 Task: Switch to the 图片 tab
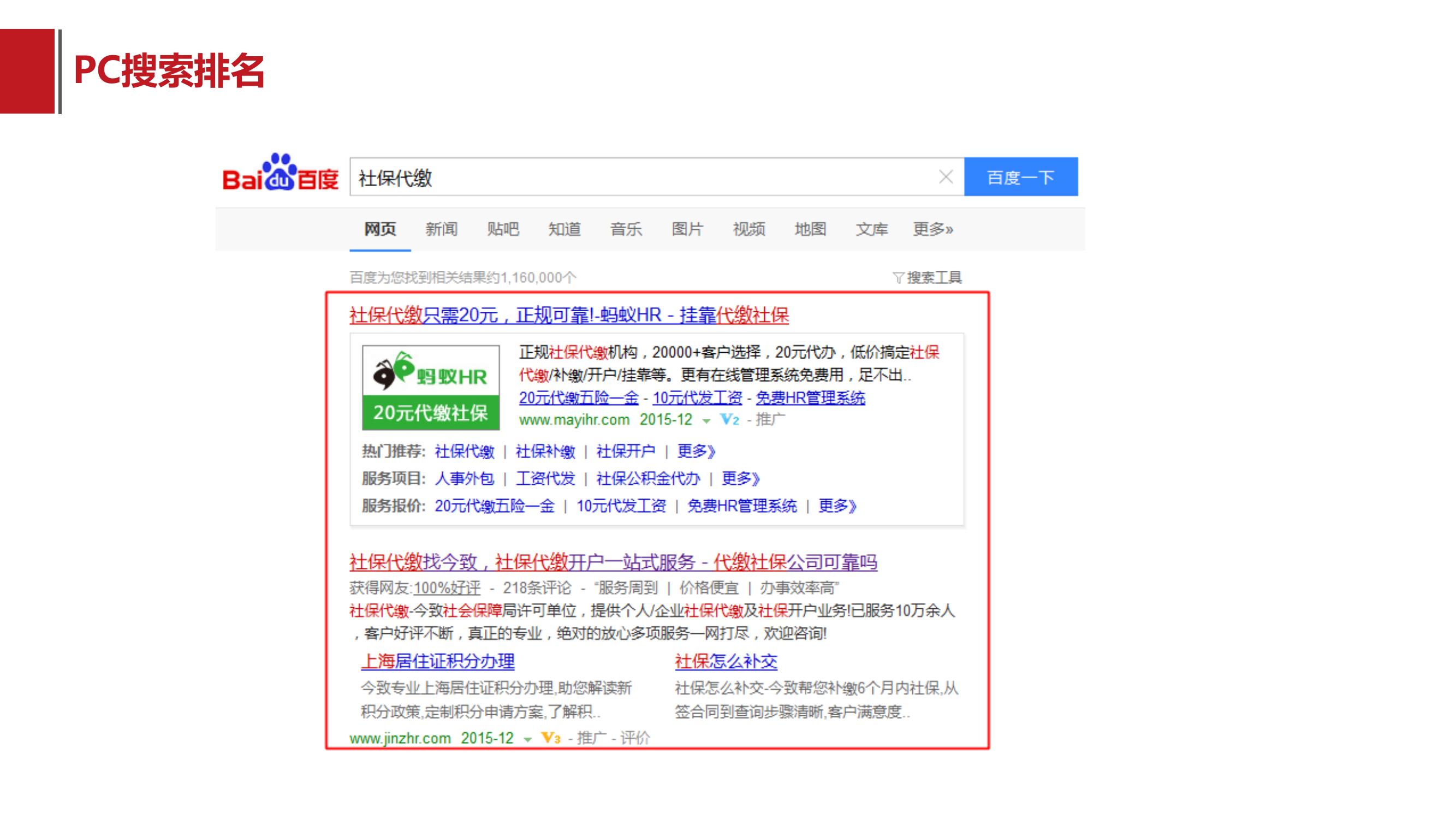point(687,229)
